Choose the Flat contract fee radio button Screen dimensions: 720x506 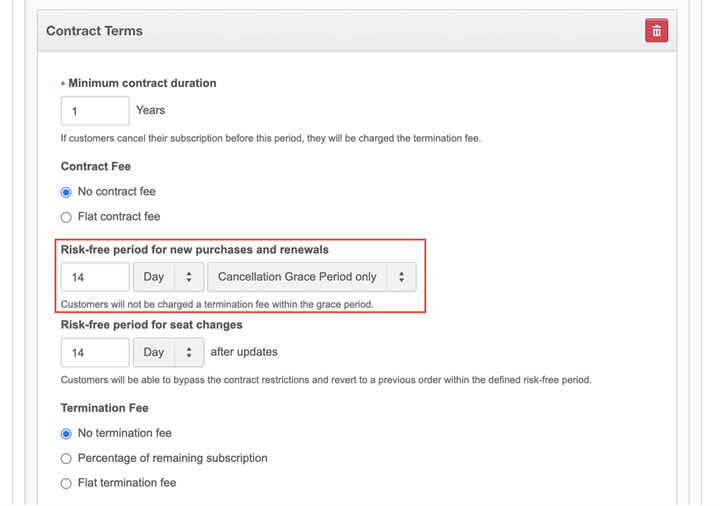pos(67,217)
